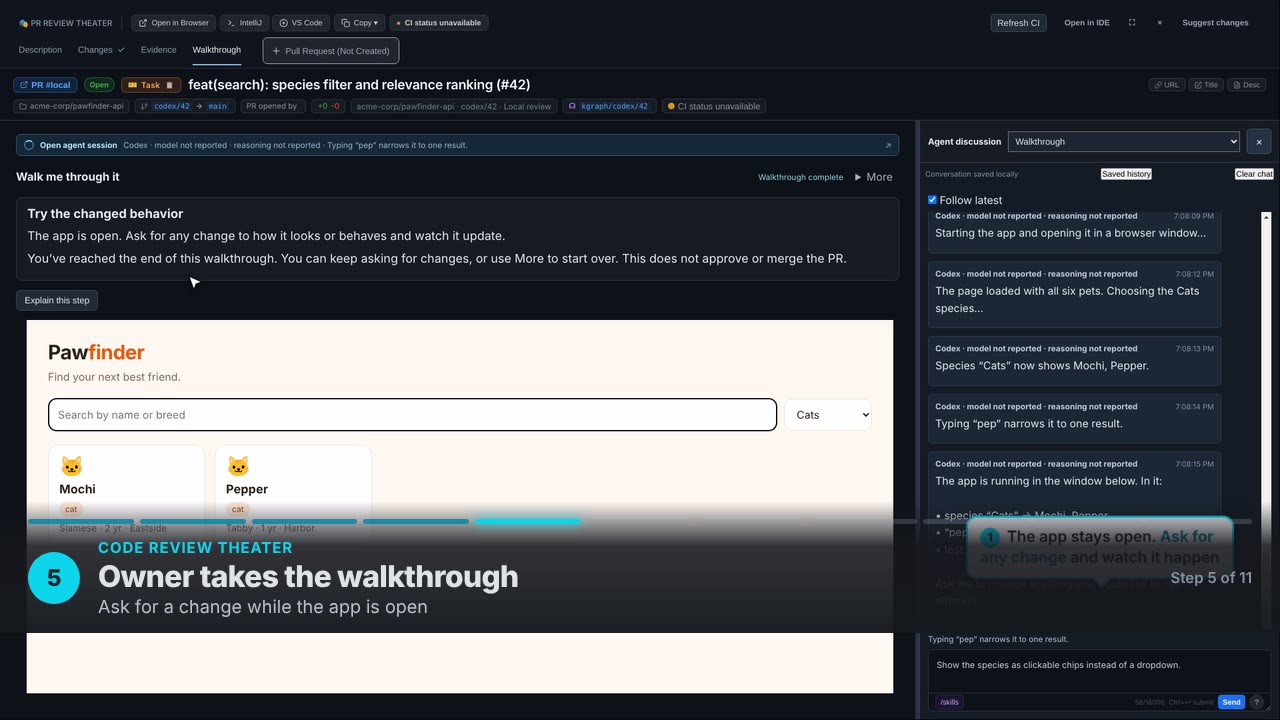1280x720 pixels.
Task: Click the Saved history button
Action: 1126,174
